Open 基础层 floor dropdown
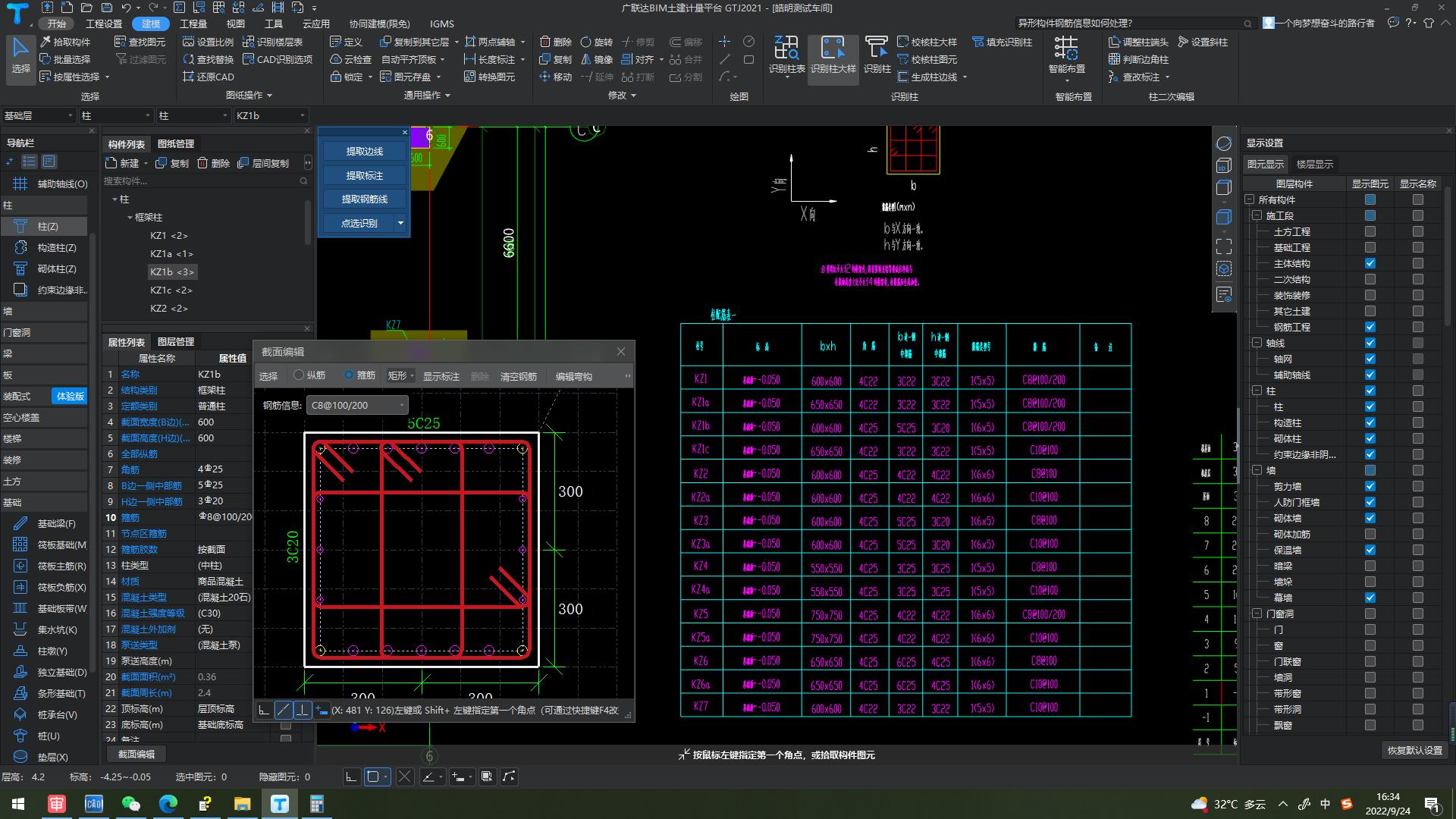Image resolution: width=1456 pixels, height=819 pixels. click(x=38, y=115)
